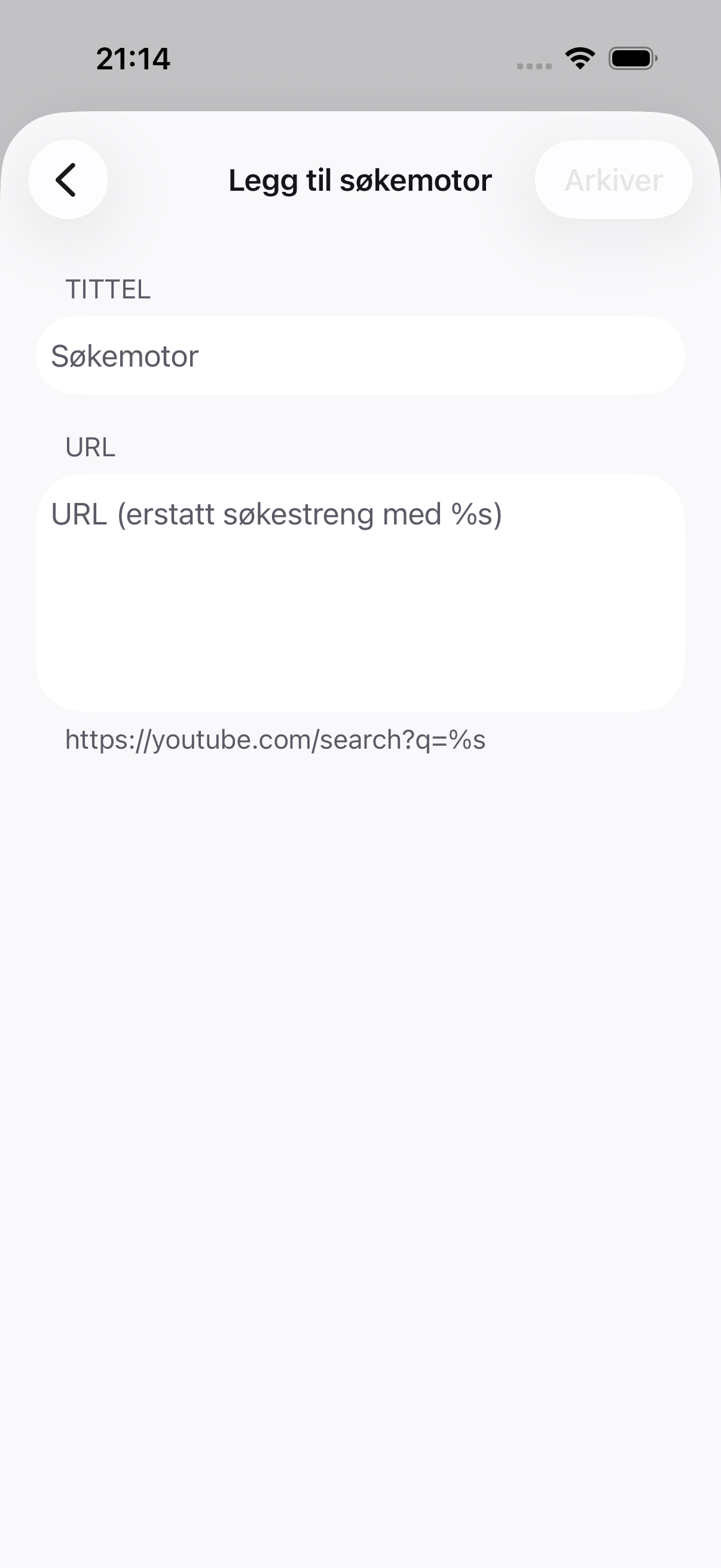Tap the Wi-Fi status icon

580,59
